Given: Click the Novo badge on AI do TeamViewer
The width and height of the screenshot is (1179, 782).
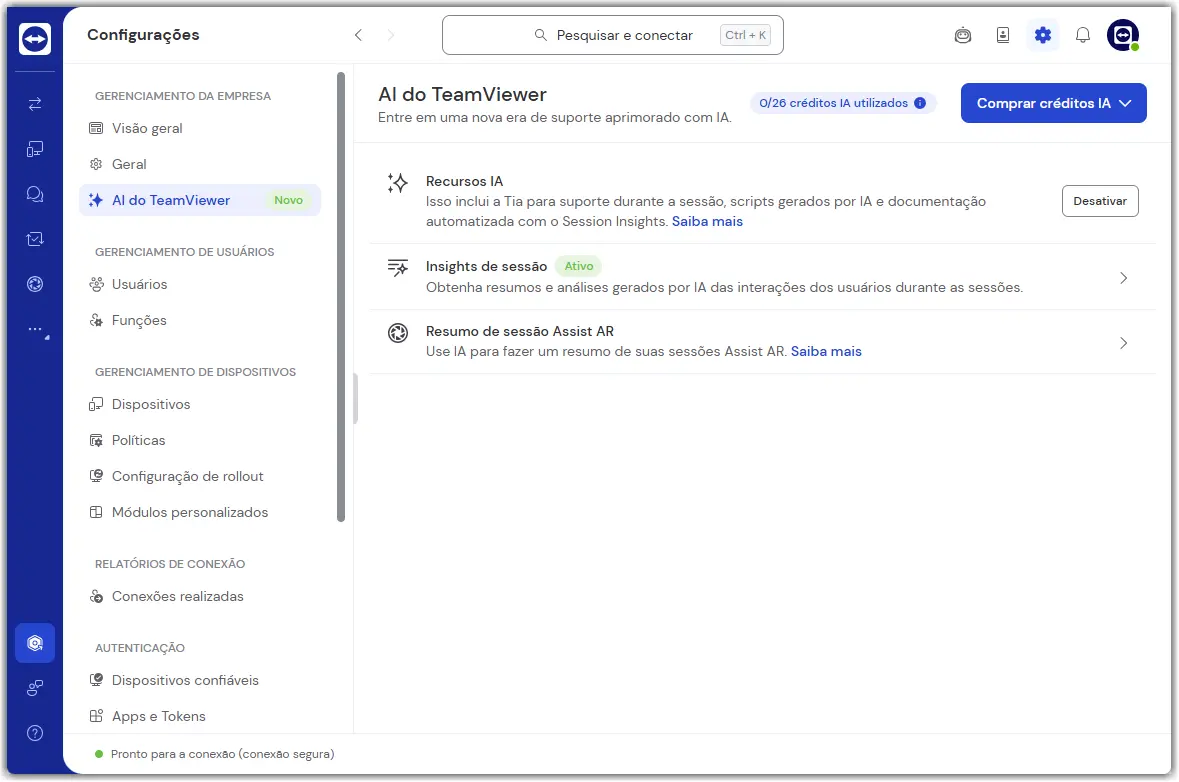Looking at the screenshot, I should click(289, 200).
